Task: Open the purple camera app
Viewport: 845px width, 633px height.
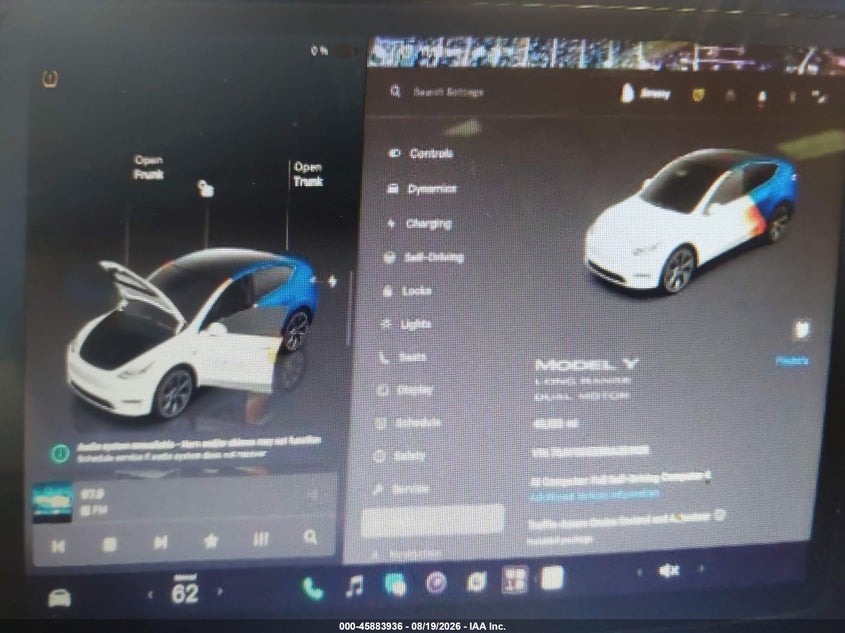Action: click(x=436, y=582)
